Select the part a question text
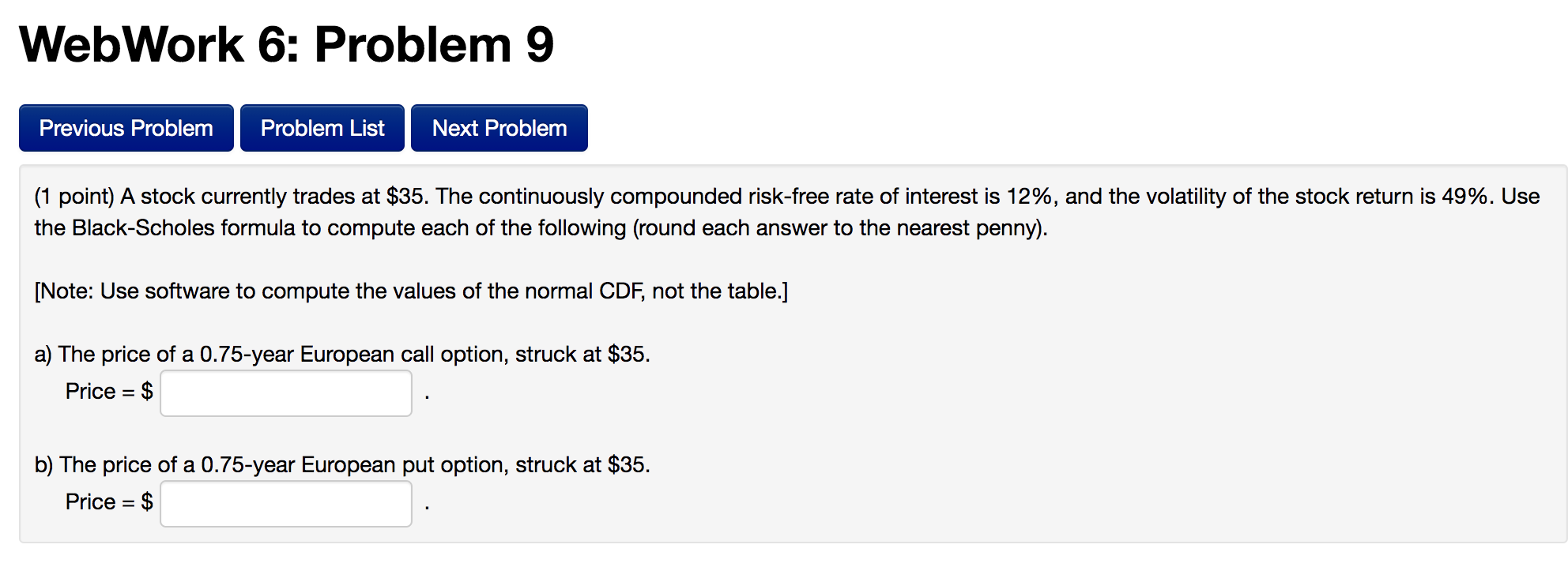 pos(341,354)
